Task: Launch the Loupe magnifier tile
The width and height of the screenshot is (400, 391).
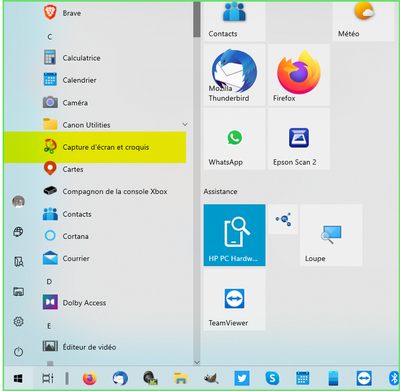Action: 331,235
